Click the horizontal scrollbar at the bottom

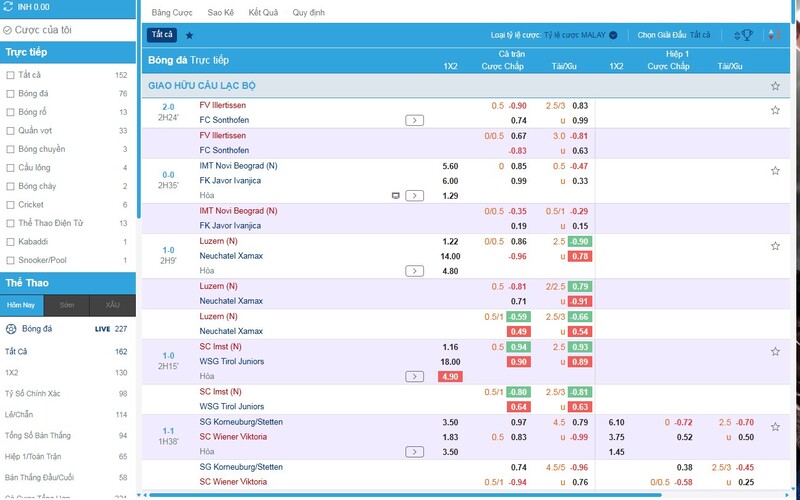404,495
